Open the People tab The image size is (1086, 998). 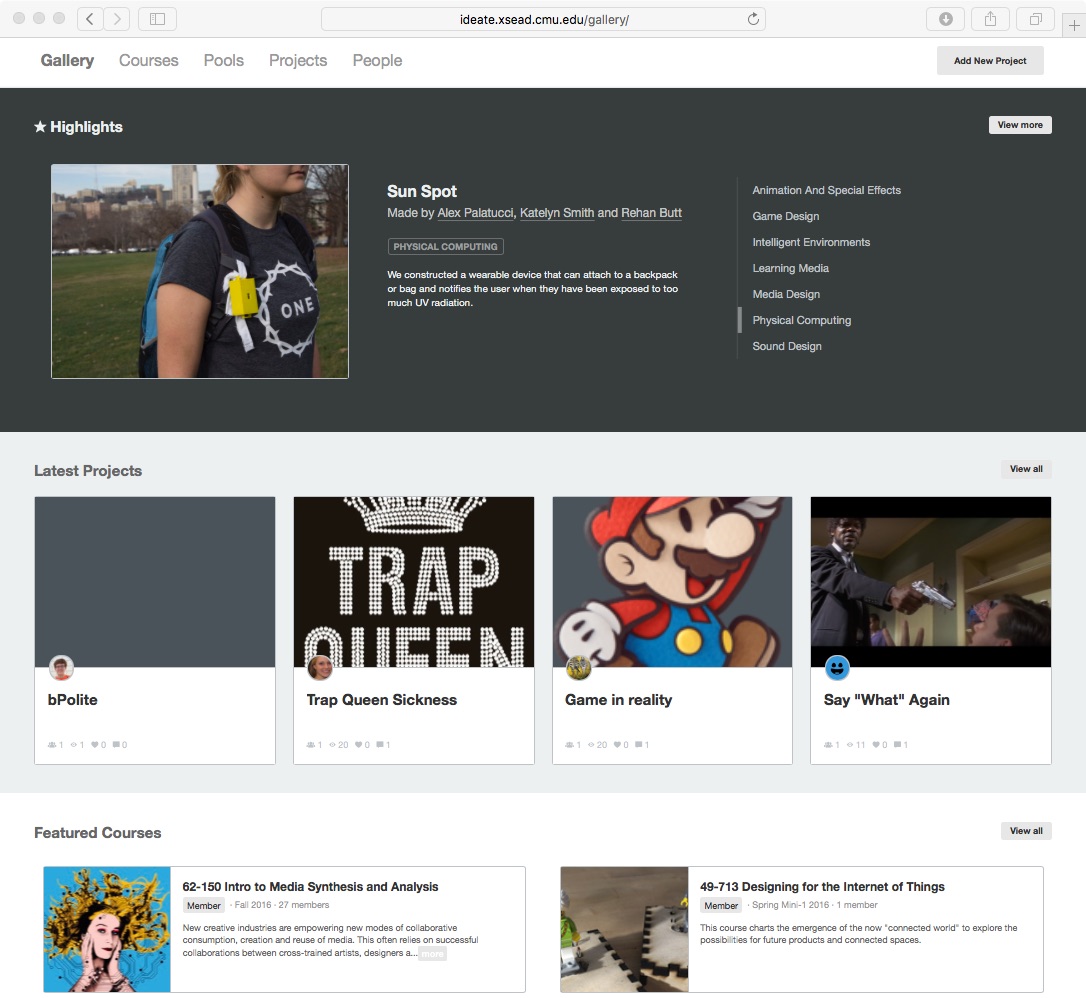(x=377, y=60)
